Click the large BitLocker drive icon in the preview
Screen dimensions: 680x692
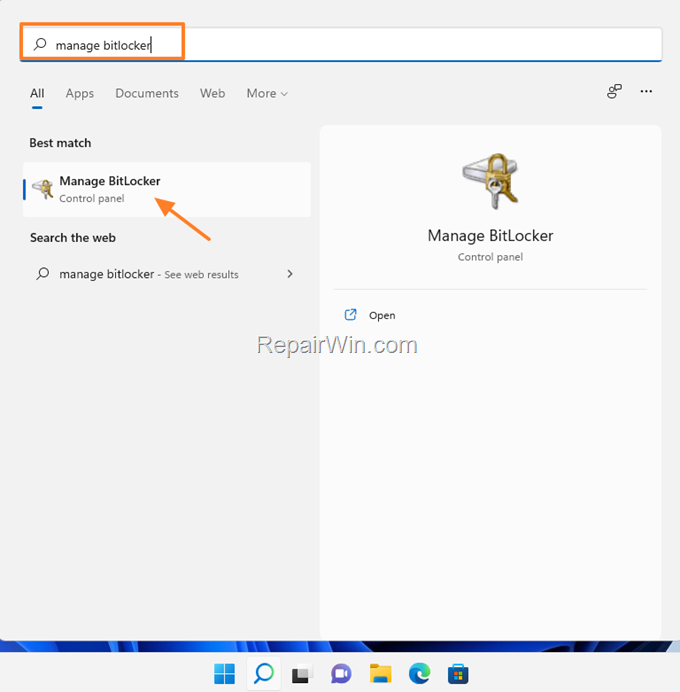pyautogui.click(x=490, y=181)
